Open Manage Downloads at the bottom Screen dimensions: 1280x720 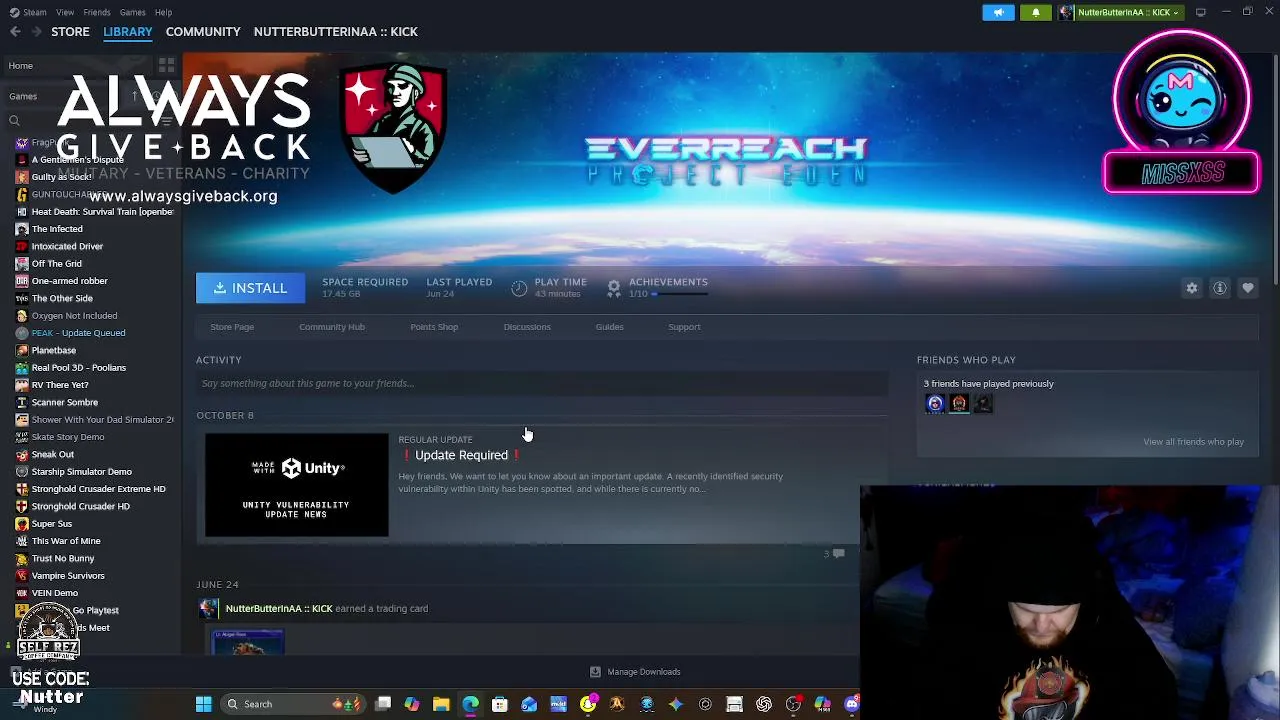click(x=635, y=672)
